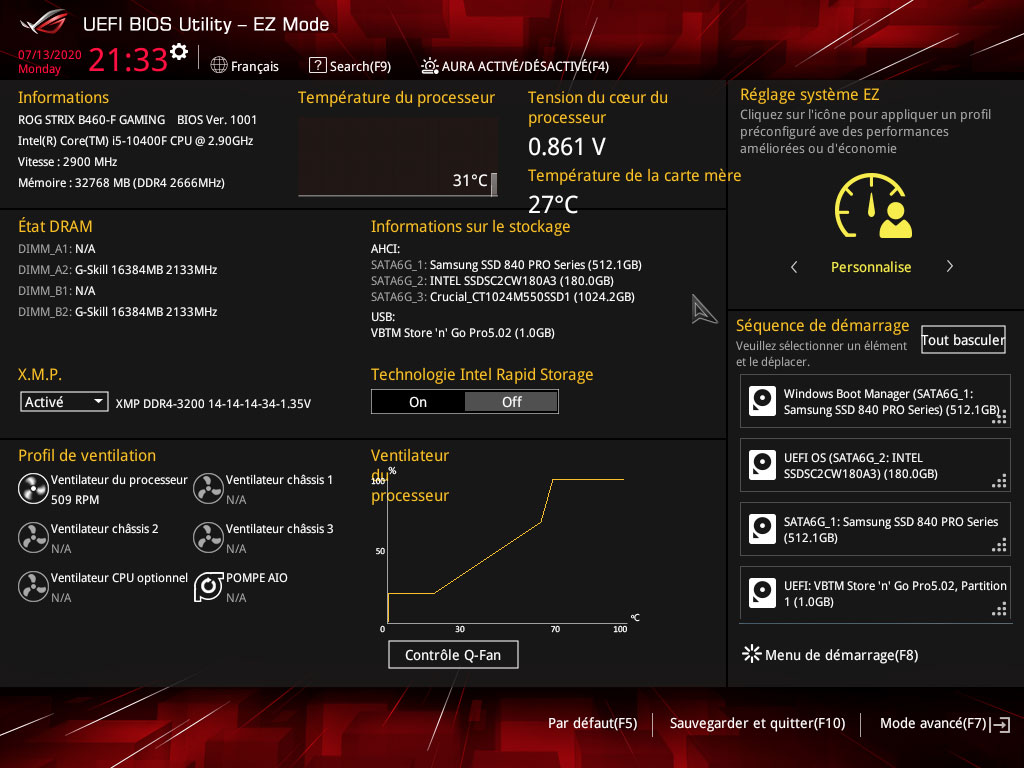Click the Ventilateur châssis 3 fan icon
Image resolution: width=1024 pixels, height=768 pixels.
point(208,538)
